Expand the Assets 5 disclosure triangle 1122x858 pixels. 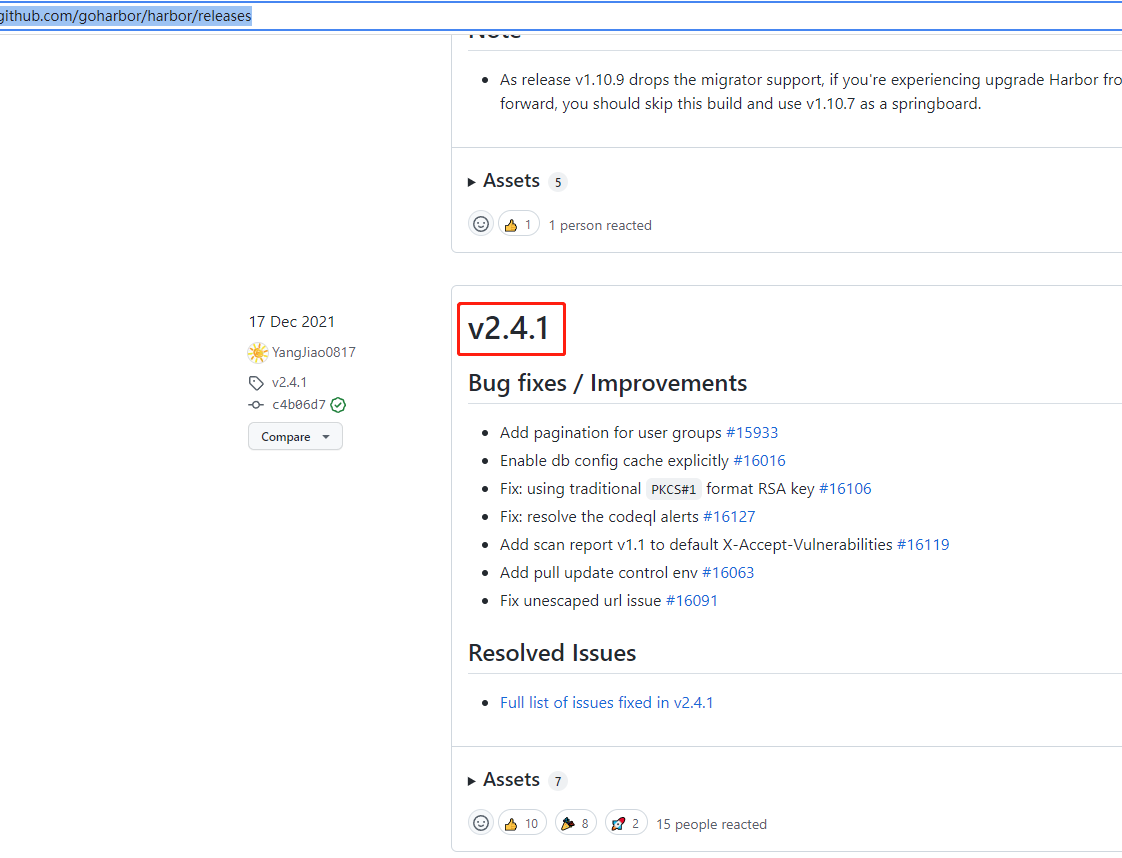coord(472,182)
